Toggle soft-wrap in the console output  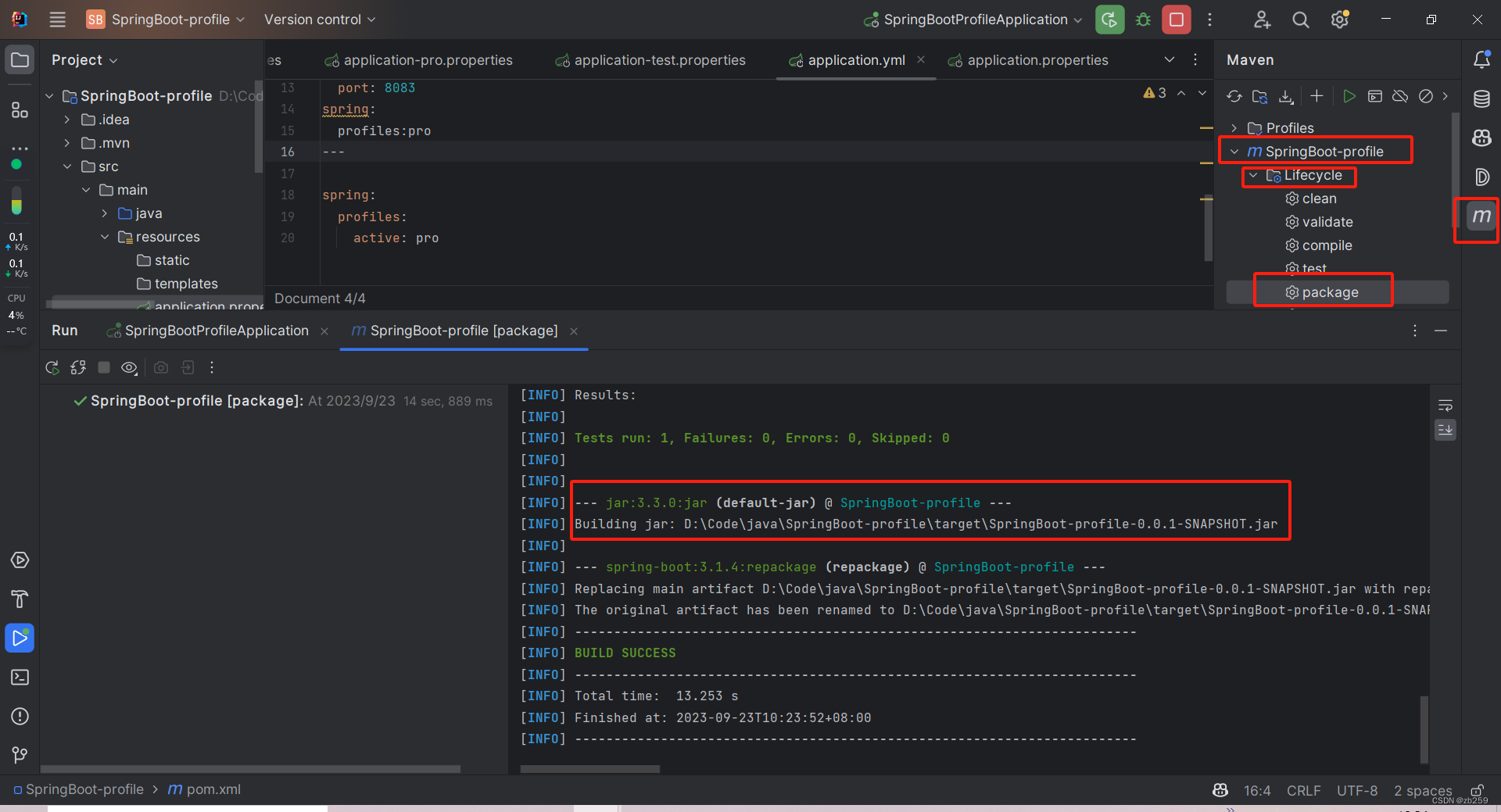coord(1445,405)
